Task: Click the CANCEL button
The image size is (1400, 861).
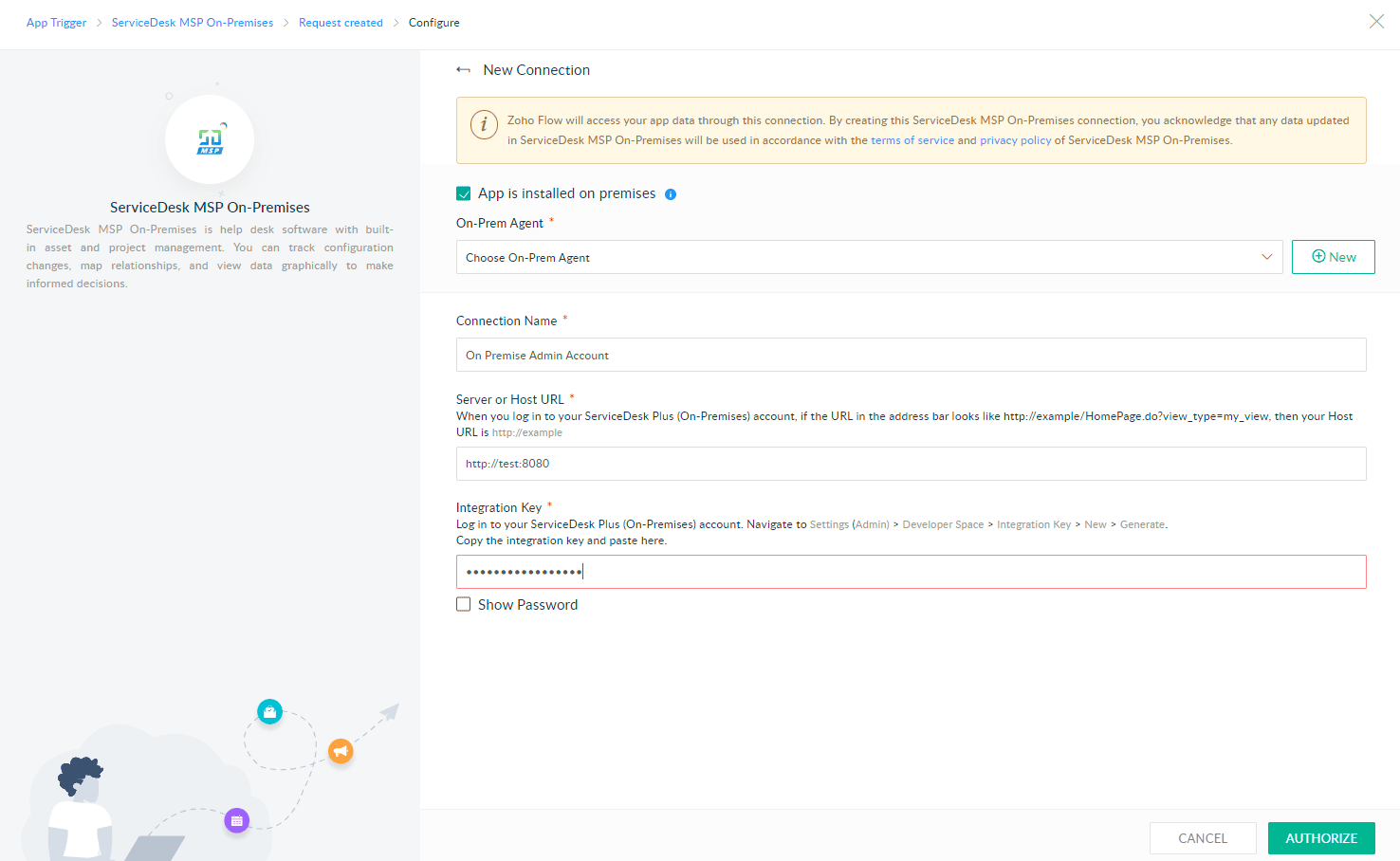Action: (1202, 838)
